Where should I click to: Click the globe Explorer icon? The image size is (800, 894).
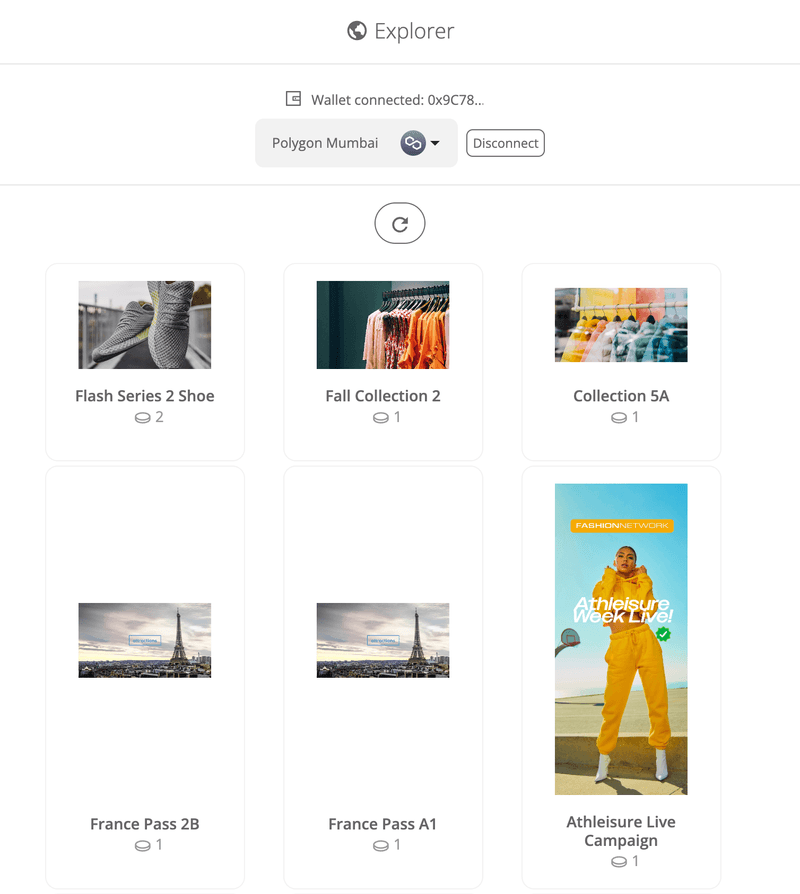point(356,31)
